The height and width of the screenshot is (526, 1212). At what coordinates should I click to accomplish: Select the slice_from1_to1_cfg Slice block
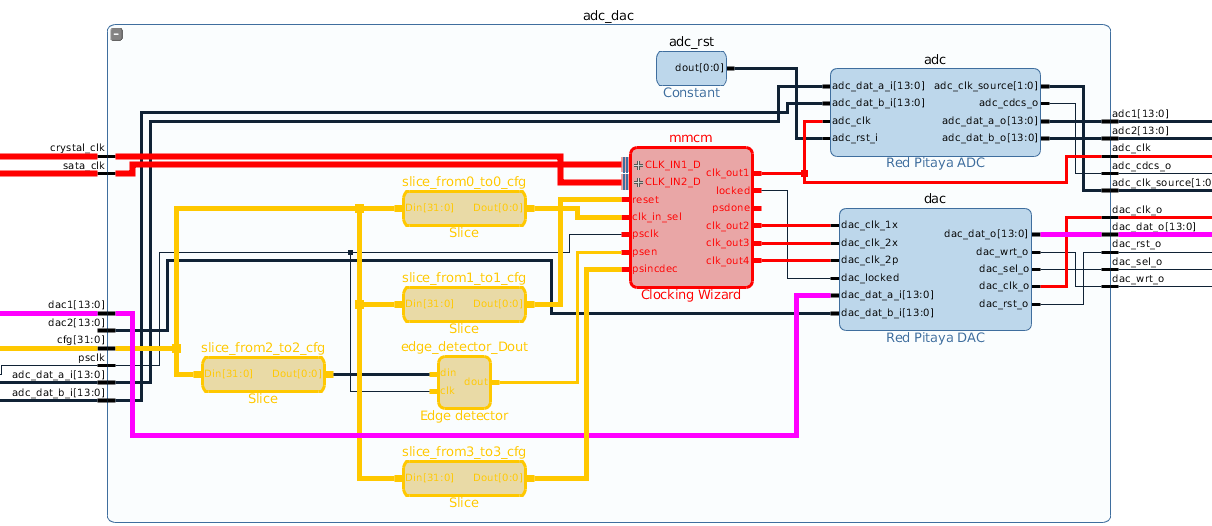pyautogui.click(x=464, y=304)
